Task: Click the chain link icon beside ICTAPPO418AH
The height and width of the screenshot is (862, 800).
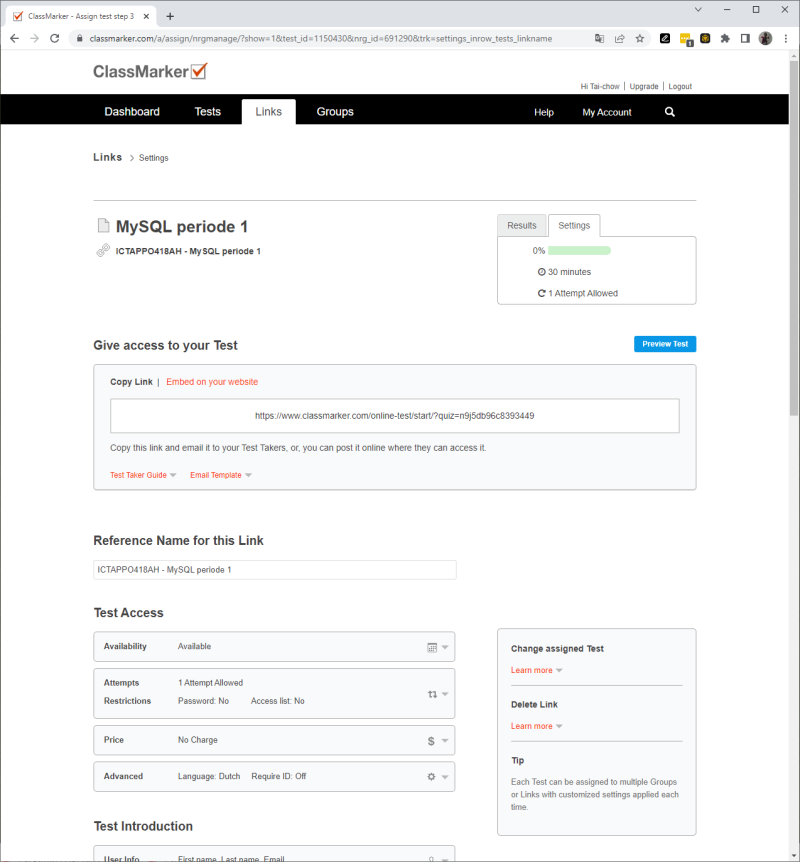Action: click(x=103, y=251)
